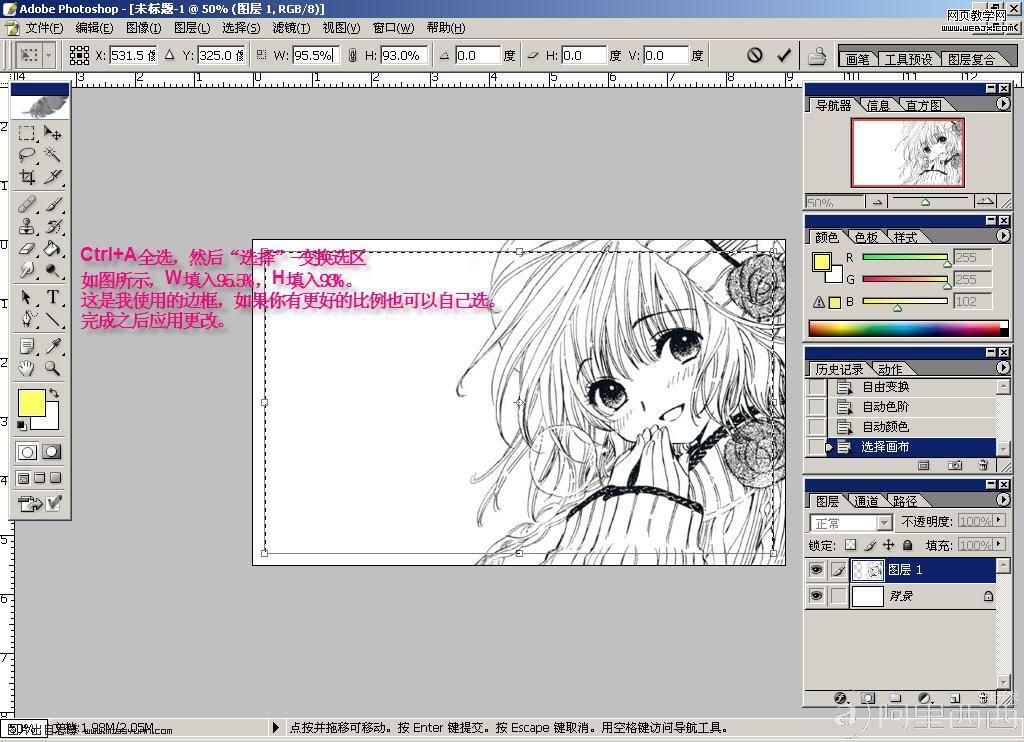Hide the 背景 layer with its eye icon

816,596
